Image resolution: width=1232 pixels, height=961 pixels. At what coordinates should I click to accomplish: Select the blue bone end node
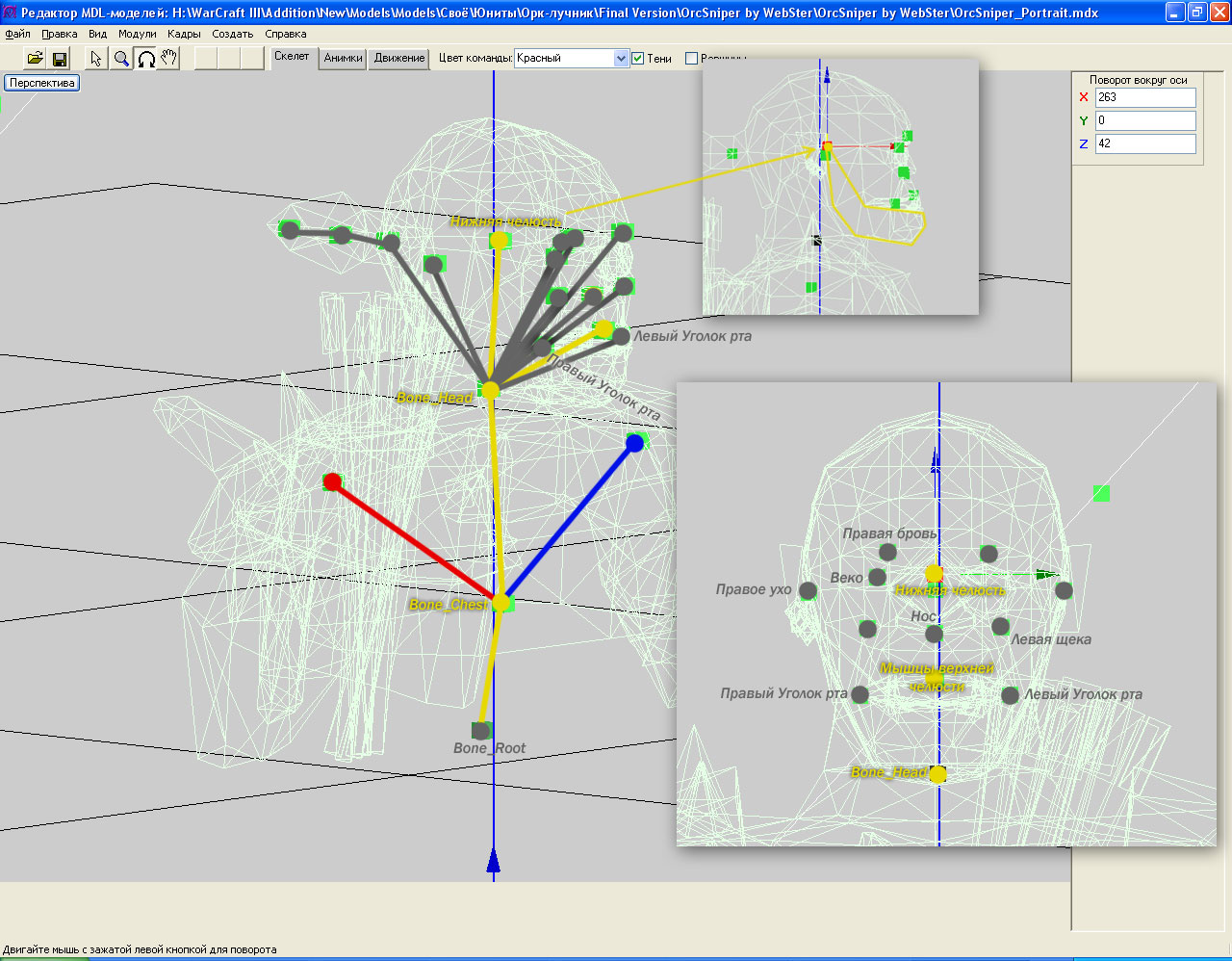[635, 443]
